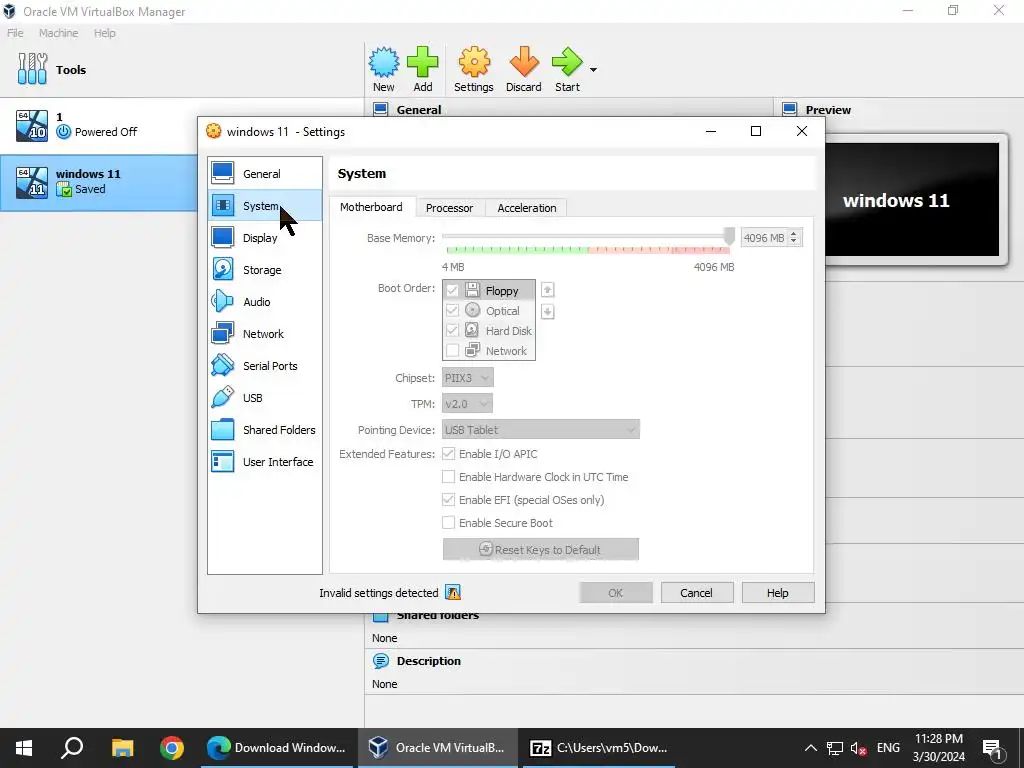1024x768 pixels.
Task: Toggle the Hard Disk boot checkbox
Action: 452,330
